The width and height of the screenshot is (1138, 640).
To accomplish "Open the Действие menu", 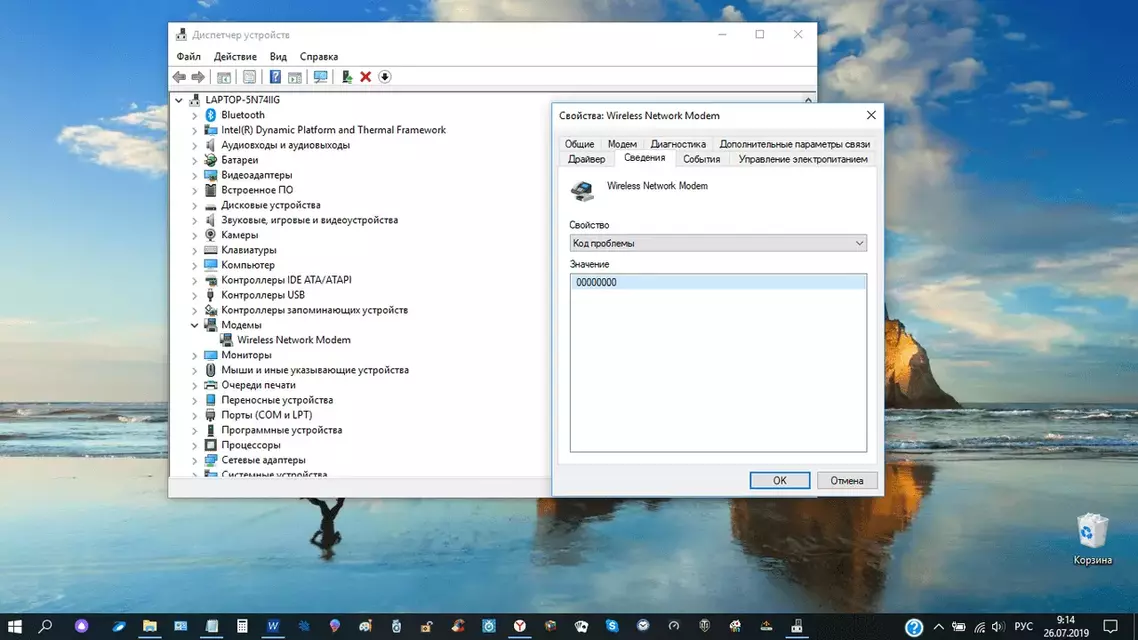I will coord(235,56).
